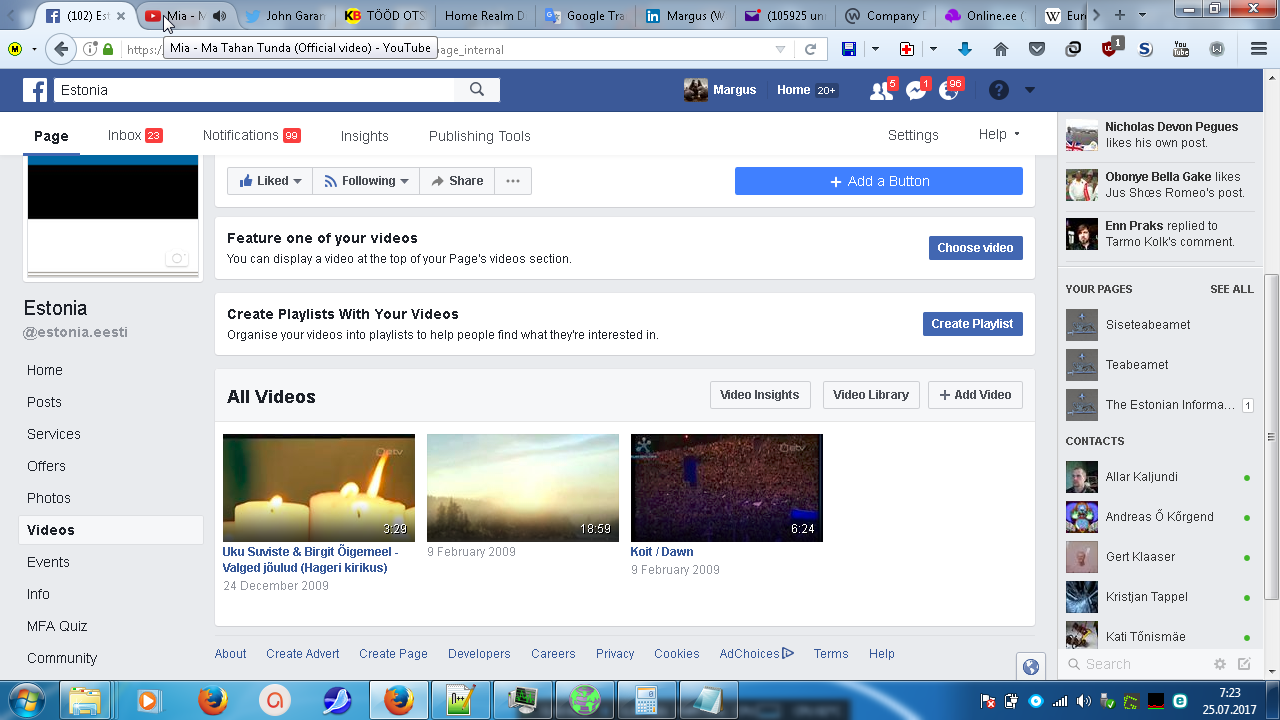Click the Facebook logo icon
The height and width of the screenshot is (720, 1280).
click(x=35, y=90)
